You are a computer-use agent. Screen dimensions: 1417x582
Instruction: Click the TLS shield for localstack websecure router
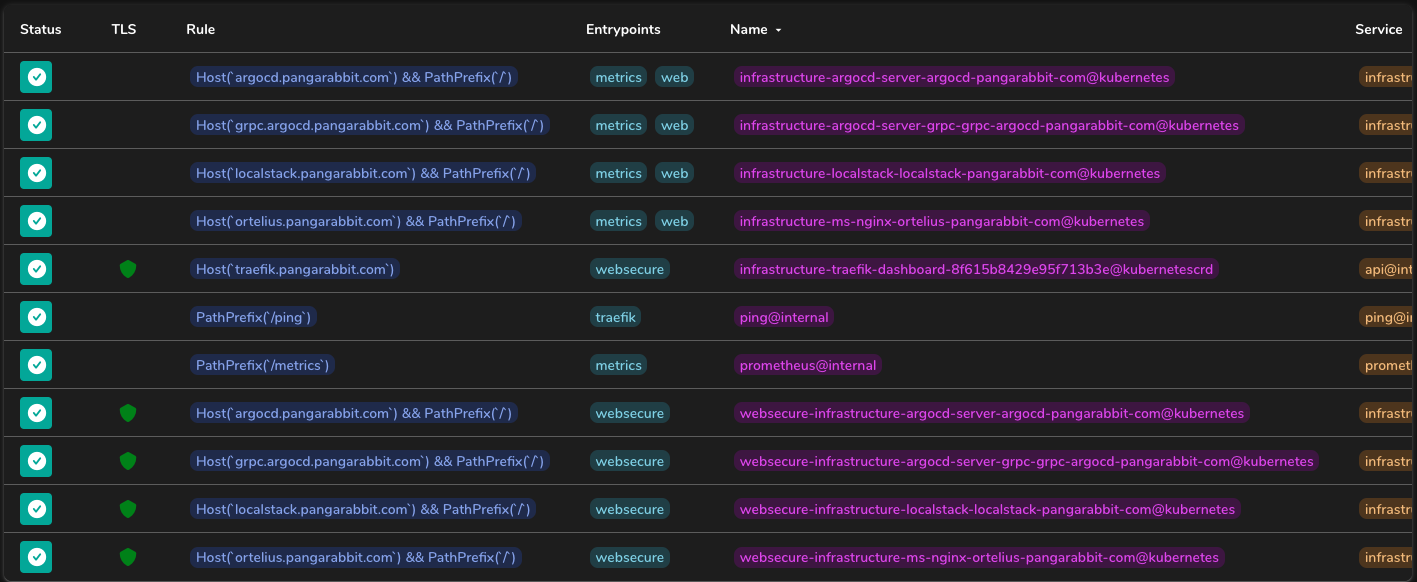(128, 508)
